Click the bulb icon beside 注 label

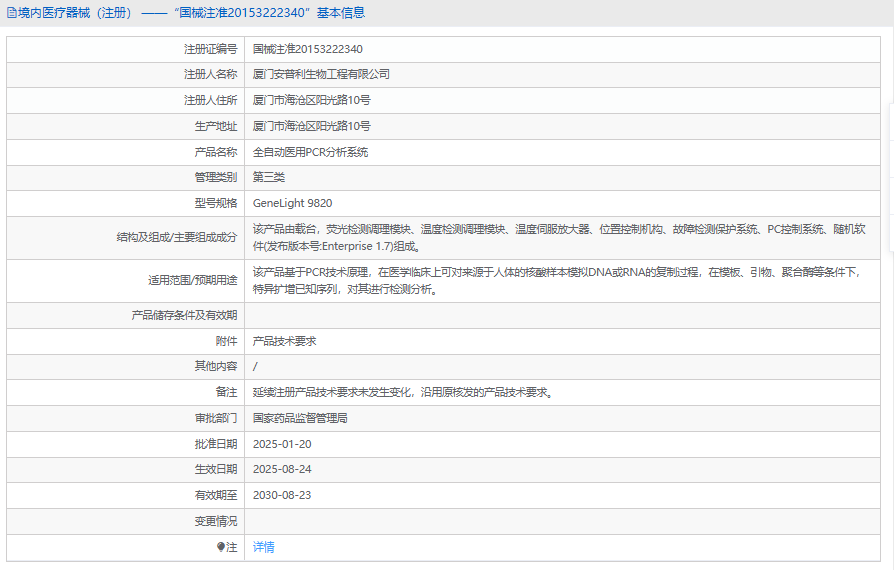click(x=221, y=547)
